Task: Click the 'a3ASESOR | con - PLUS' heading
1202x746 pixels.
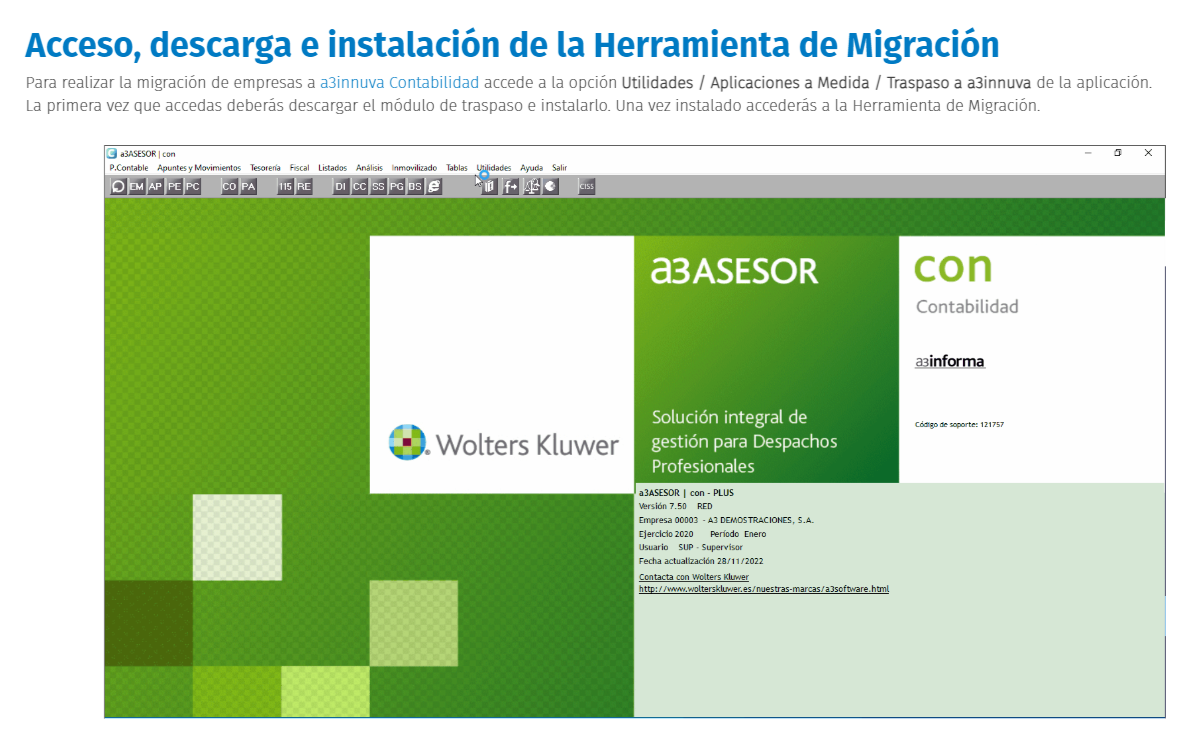Action: (x=686, y=493)
